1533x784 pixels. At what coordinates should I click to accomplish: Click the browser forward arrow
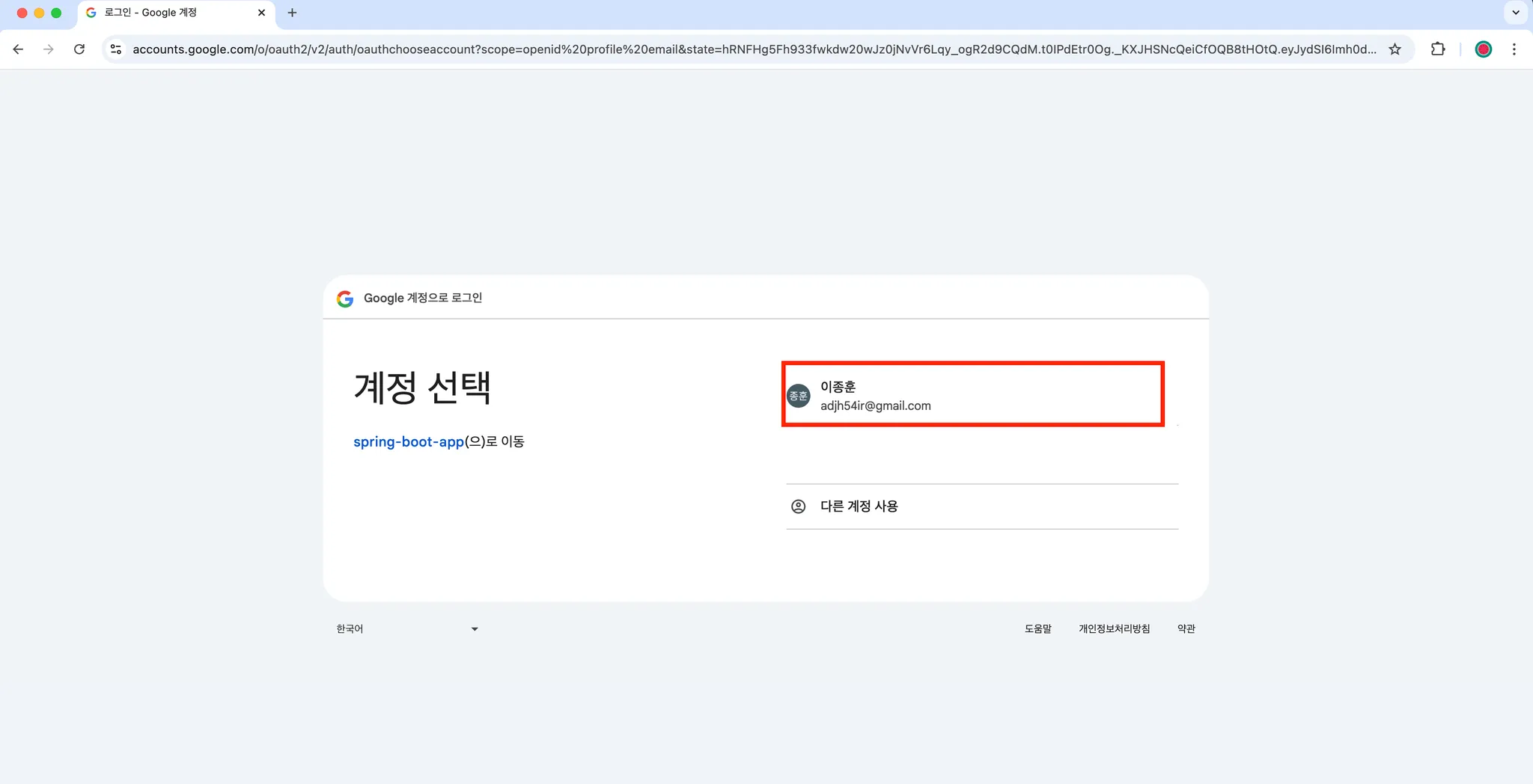coord(49,49)
